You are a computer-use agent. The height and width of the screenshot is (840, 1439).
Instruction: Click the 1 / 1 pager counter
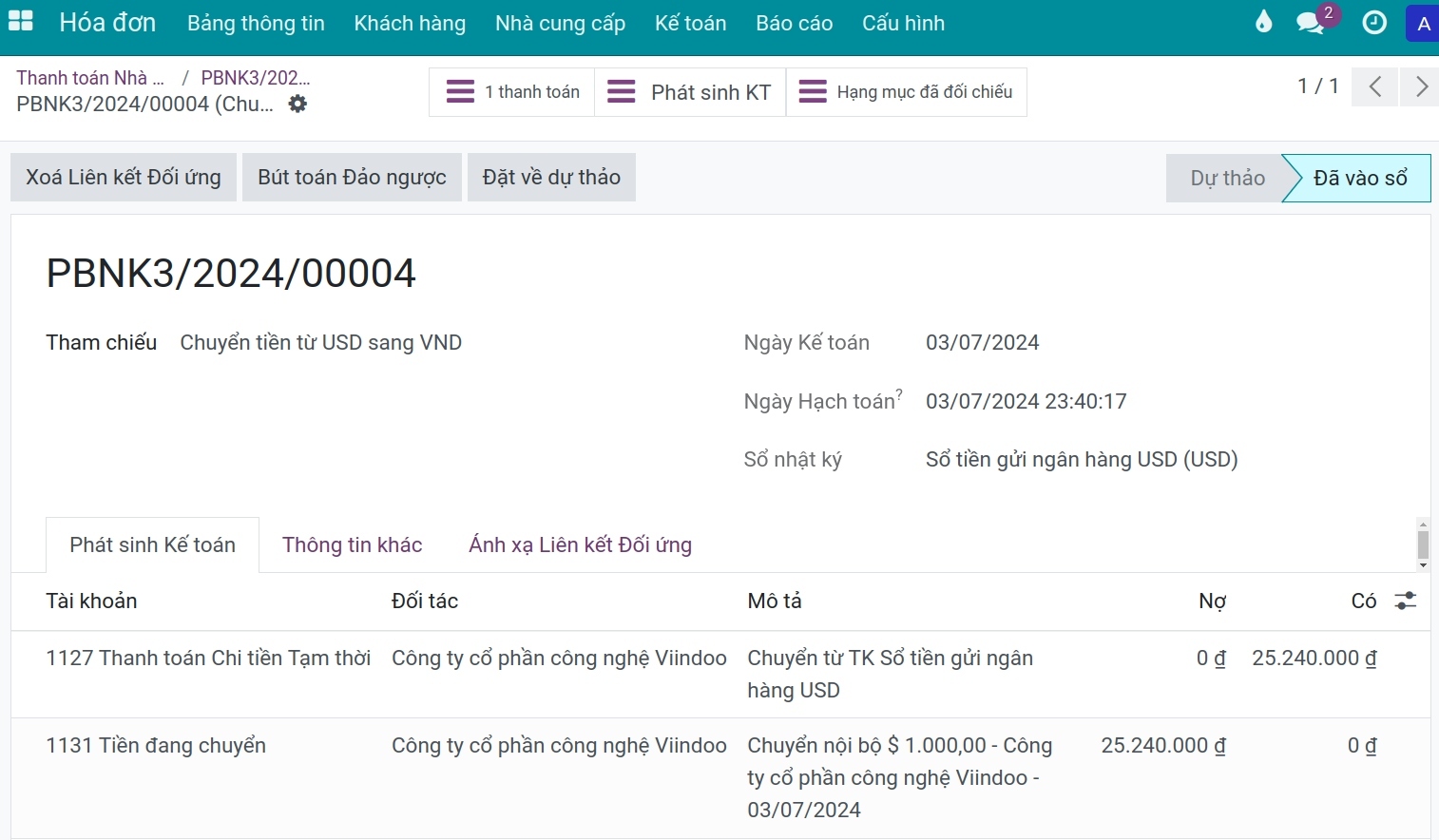pos(1318,86)
